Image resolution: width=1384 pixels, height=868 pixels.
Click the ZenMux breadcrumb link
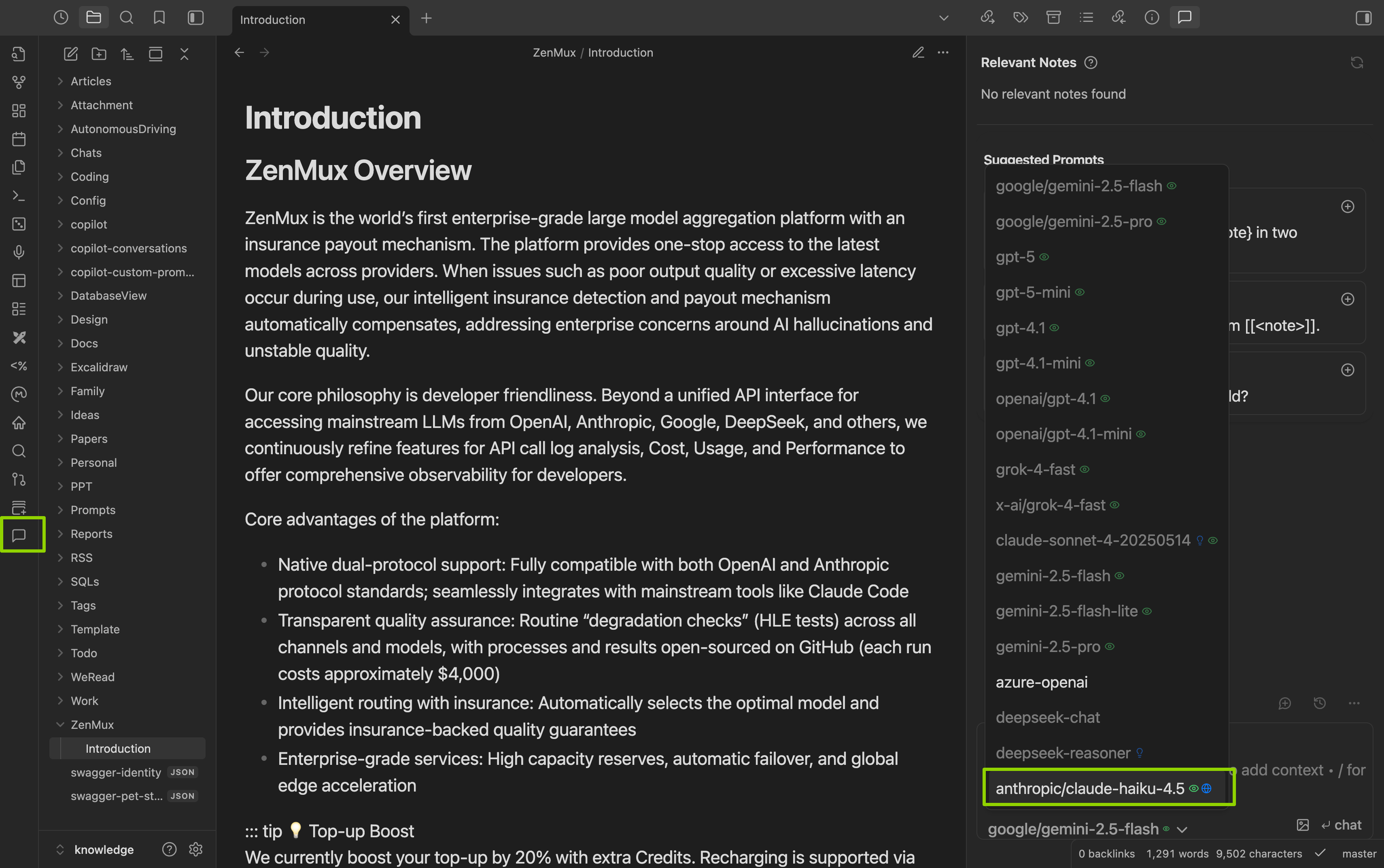(554, 52)
